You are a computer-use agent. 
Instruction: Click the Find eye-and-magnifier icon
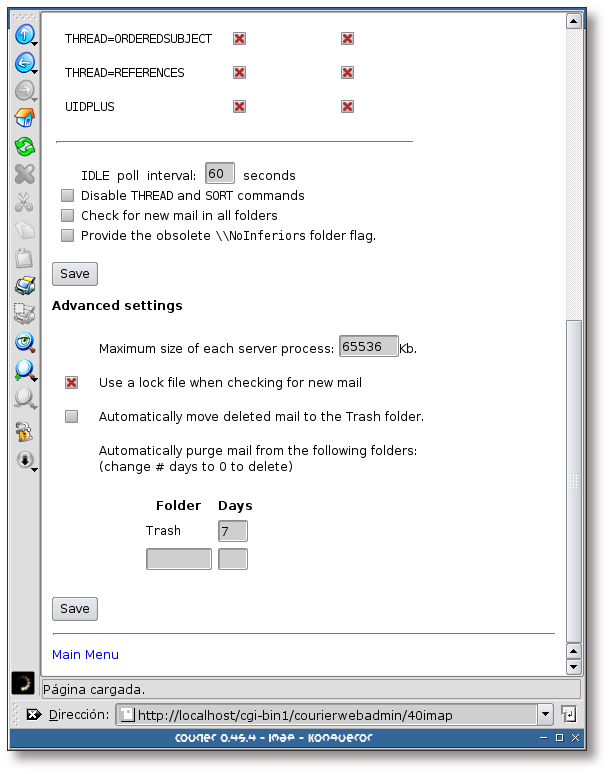point(24,342)
